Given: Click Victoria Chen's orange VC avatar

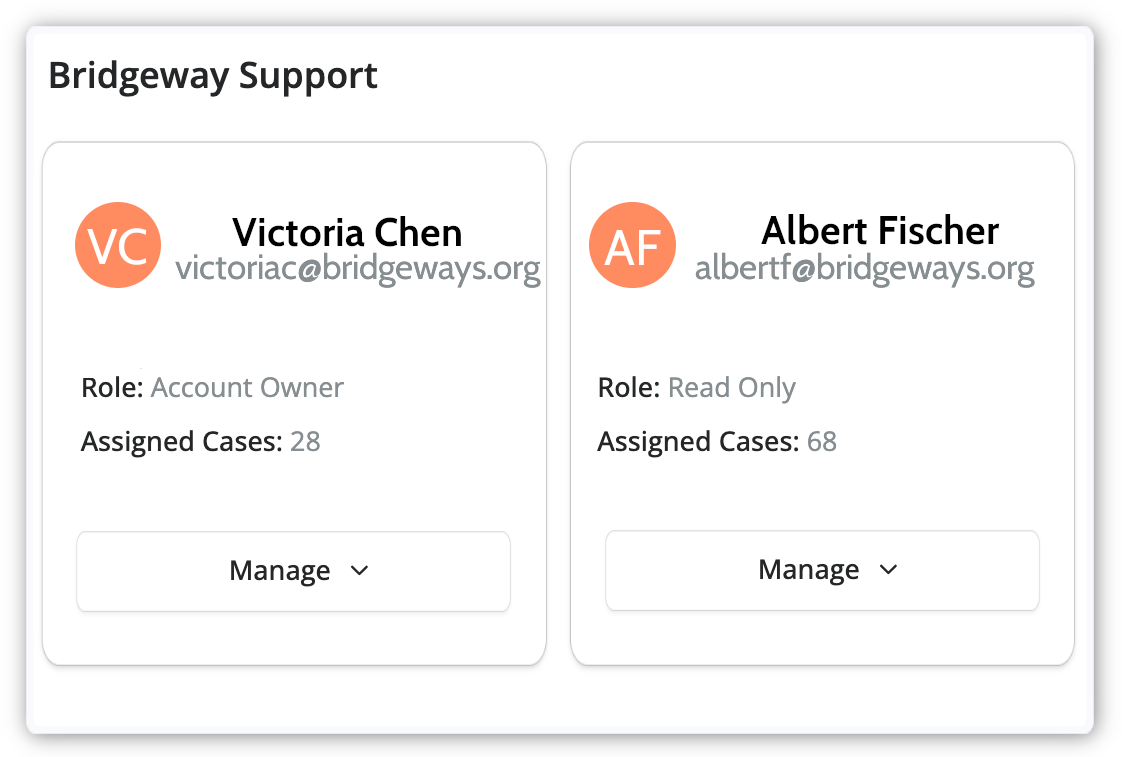Looking at the screenshot, I should (x=118, y=245).
